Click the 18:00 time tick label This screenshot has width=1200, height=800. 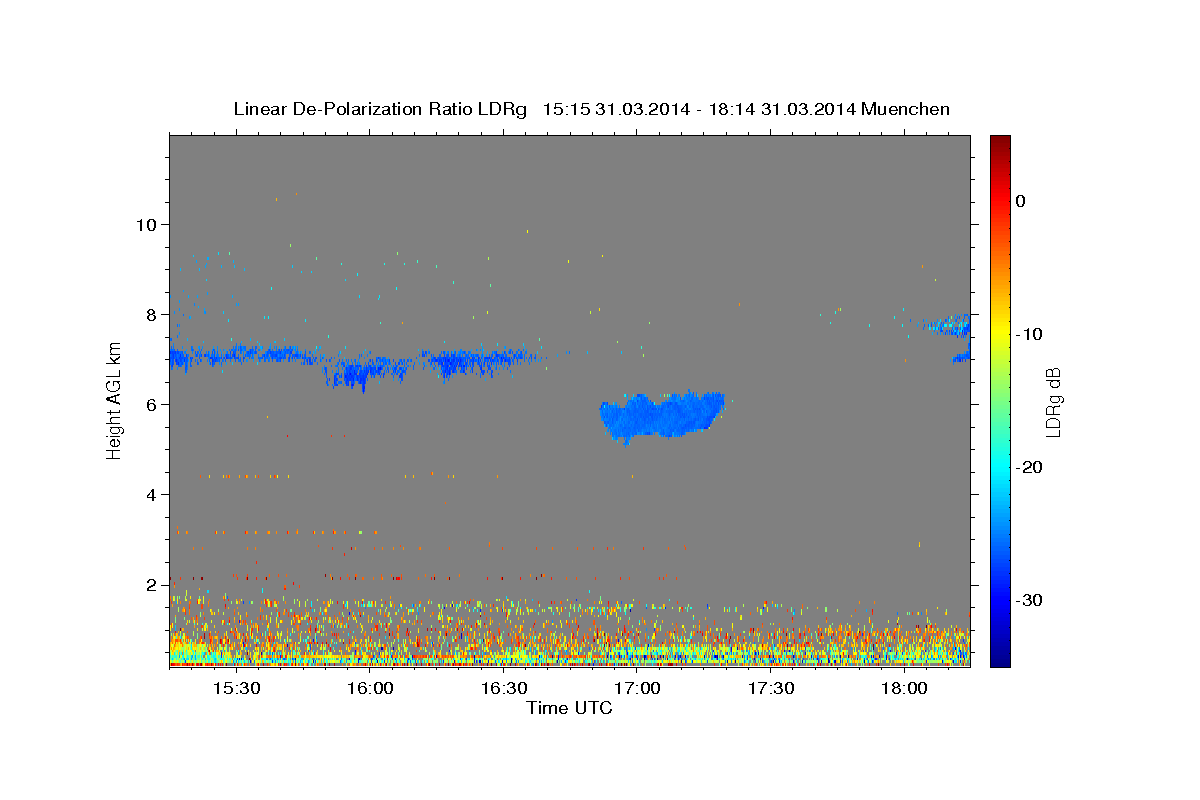(904, 689)
